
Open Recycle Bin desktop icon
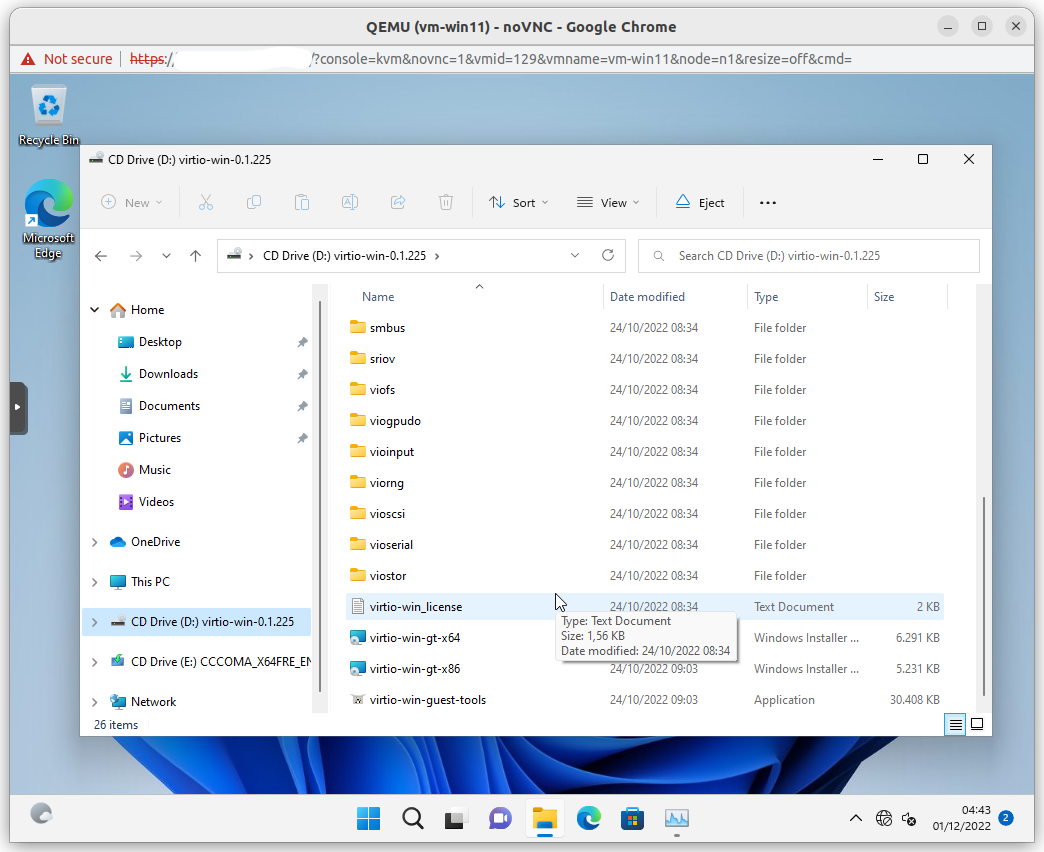[49, 115]
